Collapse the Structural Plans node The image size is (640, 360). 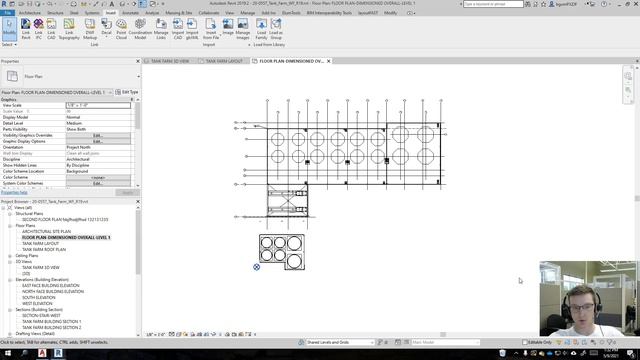click(x=10, y=214)
